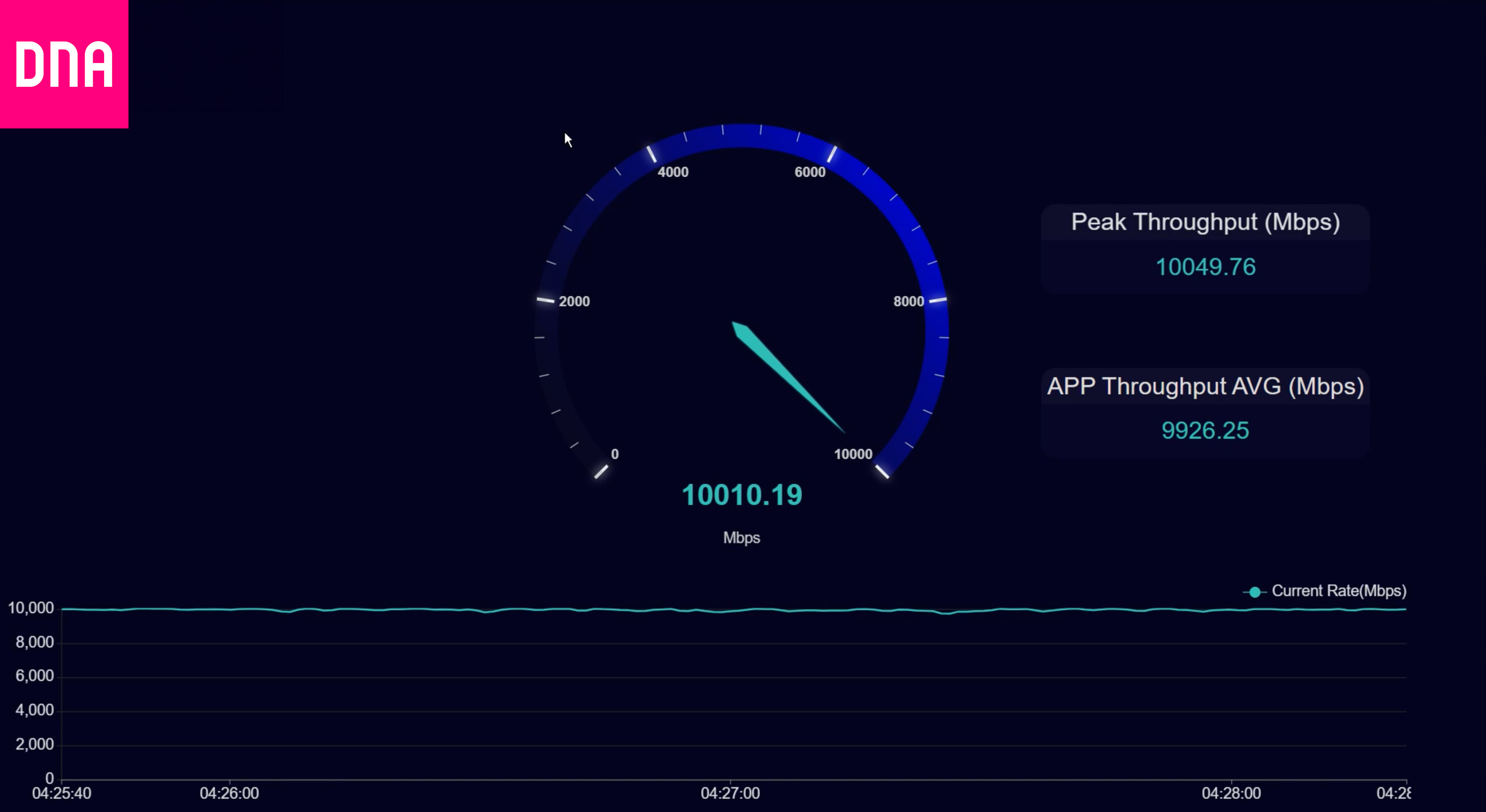Click the 0 gauge start label

coord(615,454)
